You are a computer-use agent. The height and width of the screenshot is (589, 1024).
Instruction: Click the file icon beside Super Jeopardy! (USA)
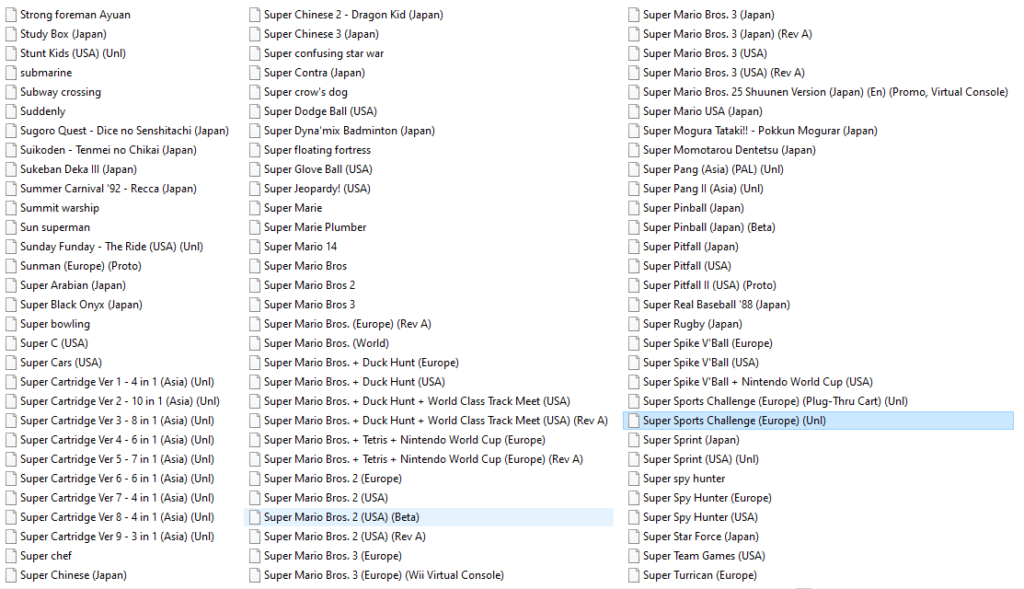pyautogui.click(x=254, y=189)
